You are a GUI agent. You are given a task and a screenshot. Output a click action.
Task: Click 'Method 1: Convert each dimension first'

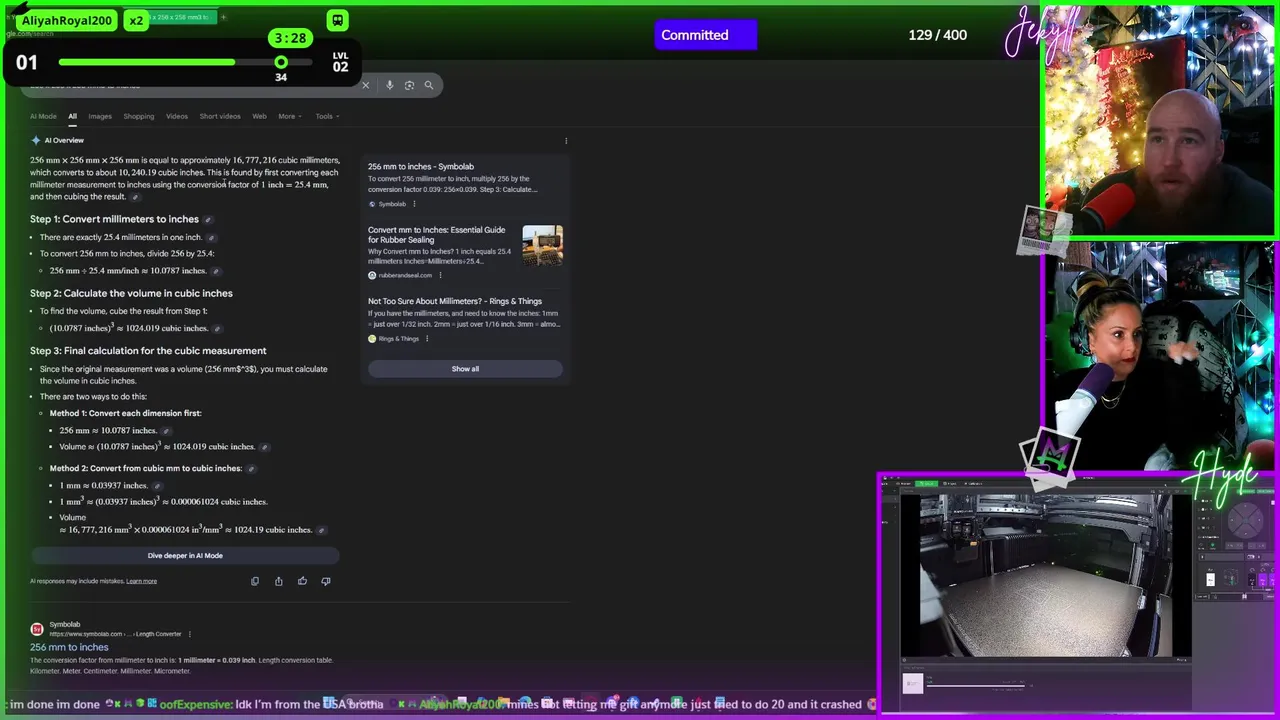pyautogui.click(x=125, y=413)
